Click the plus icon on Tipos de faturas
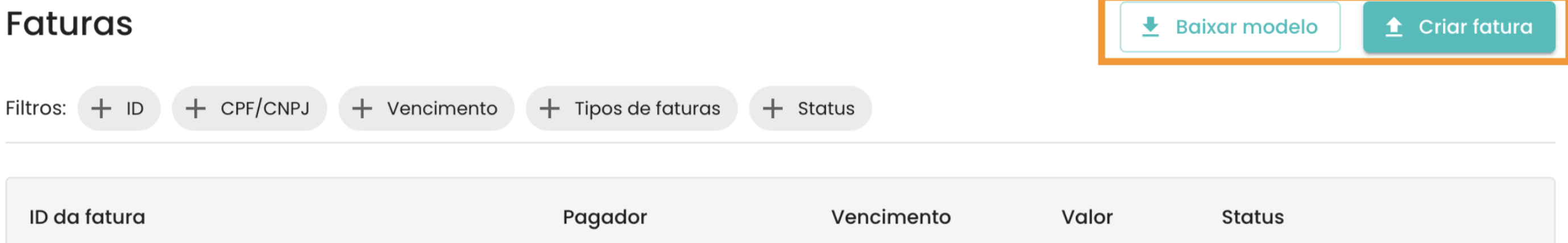 [550, 109]
